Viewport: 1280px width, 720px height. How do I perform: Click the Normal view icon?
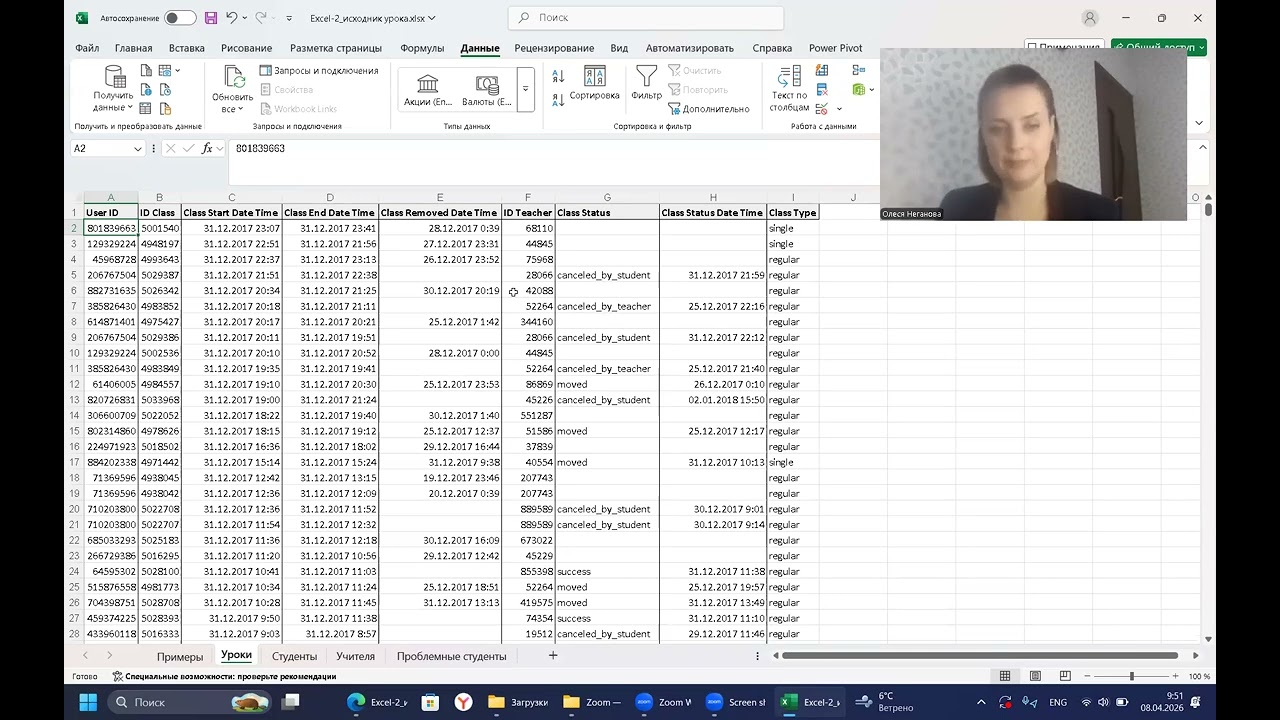pos(1005,676)
